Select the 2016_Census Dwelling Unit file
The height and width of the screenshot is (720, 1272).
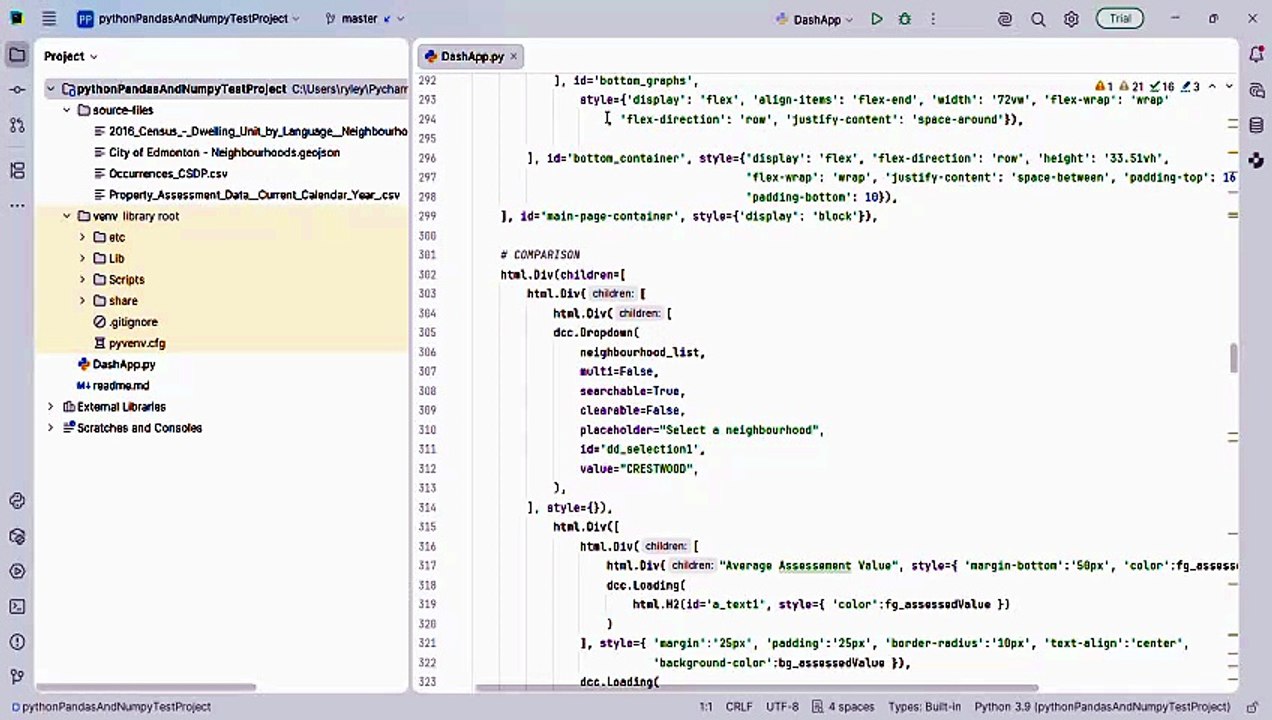[x=250, y=131]
